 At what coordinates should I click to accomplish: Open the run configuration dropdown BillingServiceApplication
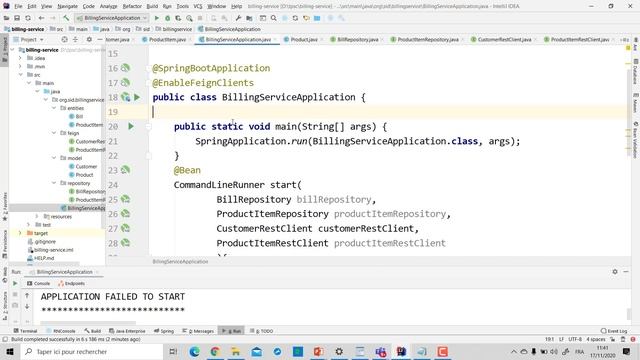(111, 18)
